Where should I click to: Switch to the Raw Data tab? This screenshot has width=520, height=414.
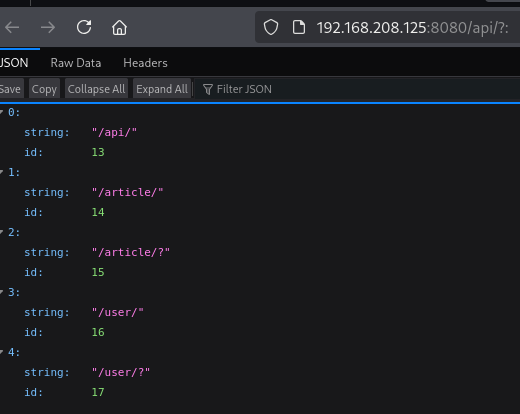pyautogui.click(x=76, y=63)
